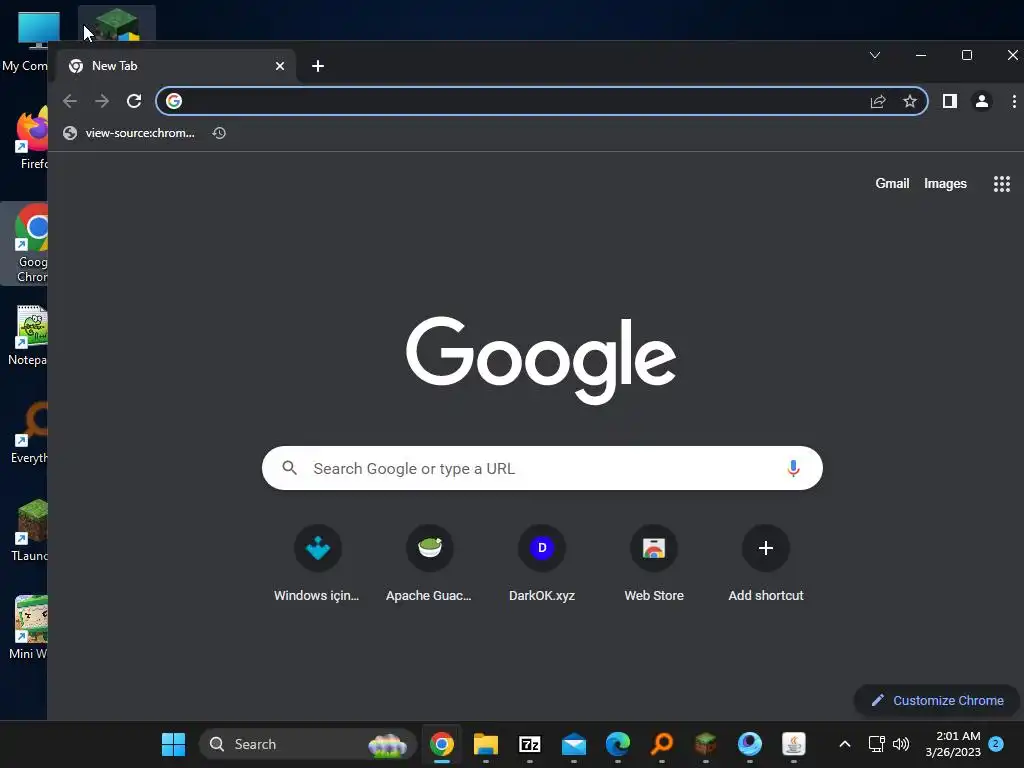The width and height of the screenshot is (1024, 768).
Task: Select the New Tab tab
Action: (176, 66)
